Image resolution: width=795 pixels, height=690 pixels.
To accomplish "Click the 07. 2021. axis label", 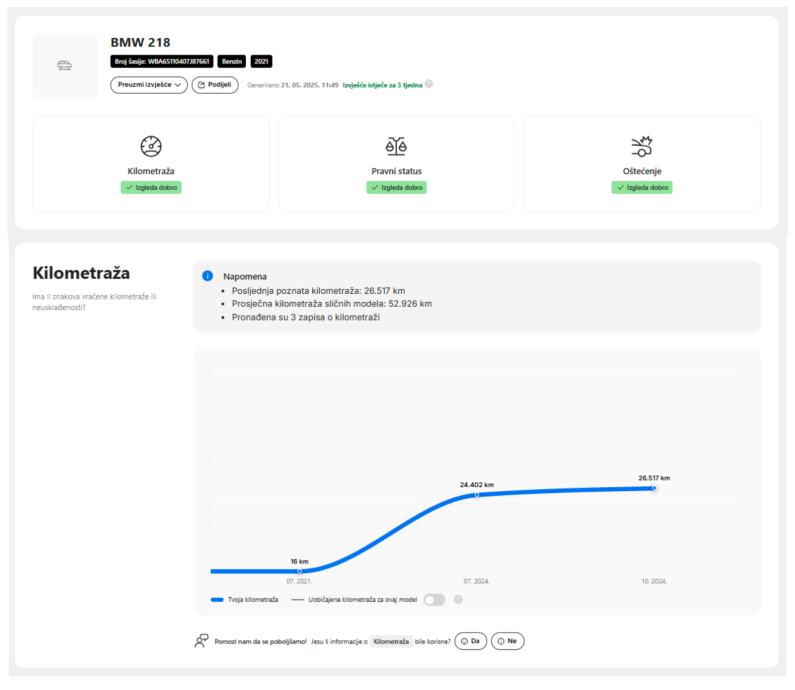I will (x=299, y=581).
